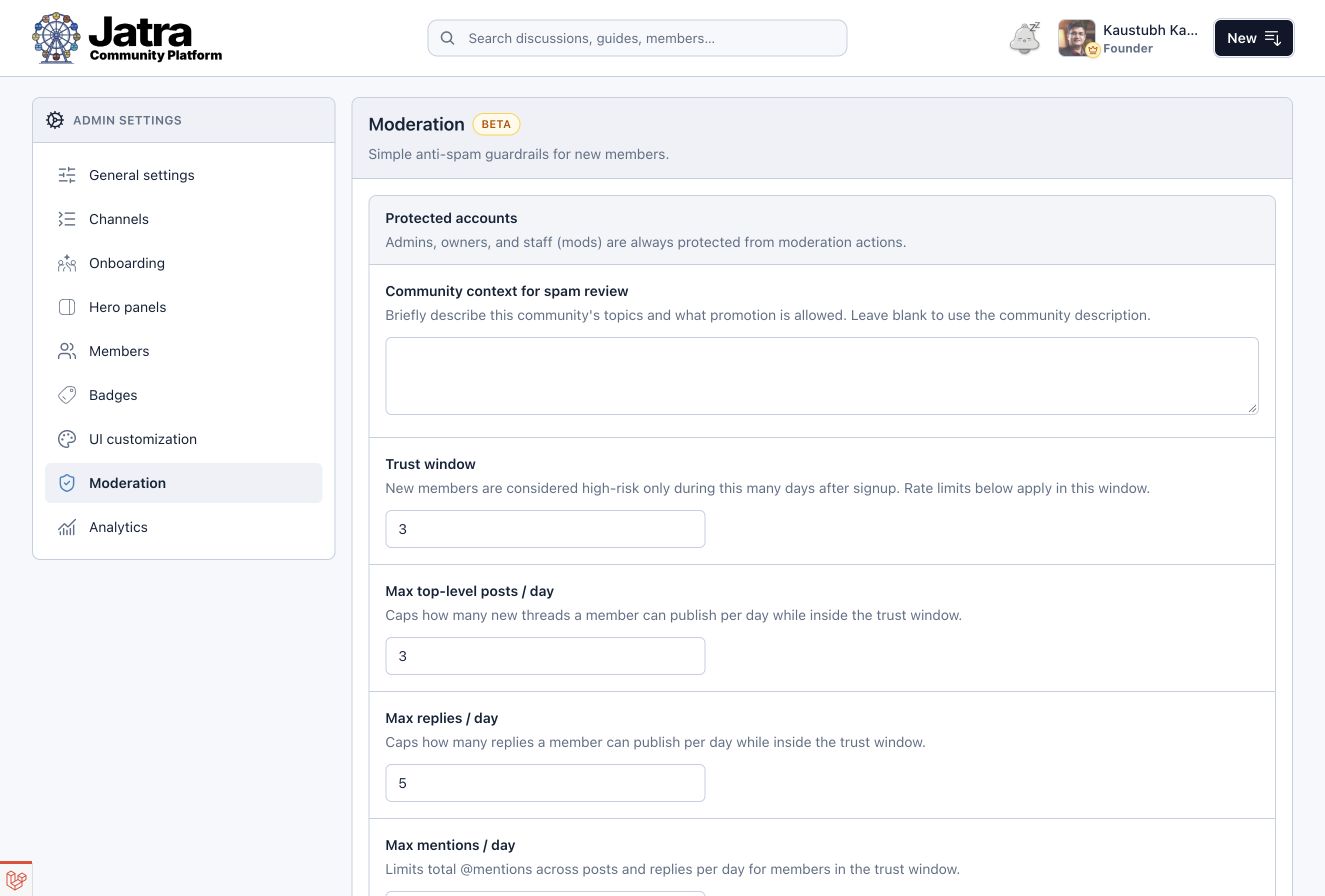1325x896 pixels.
Task: Open the Analytics page
Action: (x=184, y=527)
